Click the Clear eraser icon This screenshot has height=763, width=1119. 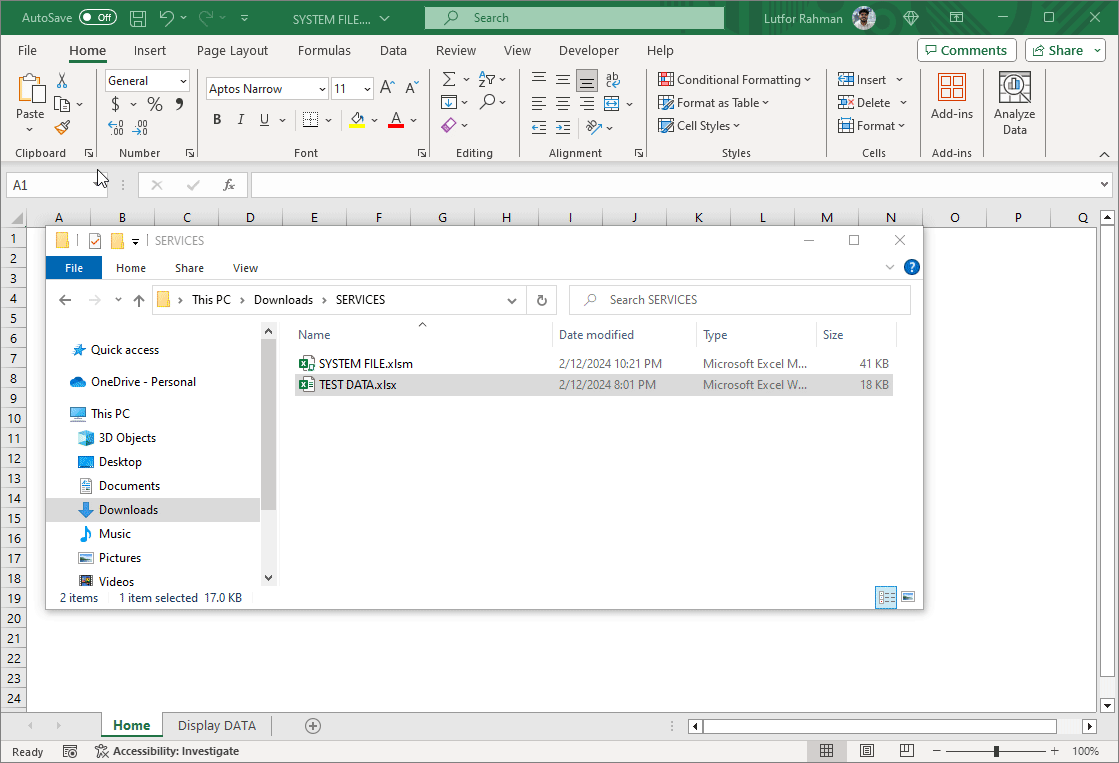pos(449,125)
